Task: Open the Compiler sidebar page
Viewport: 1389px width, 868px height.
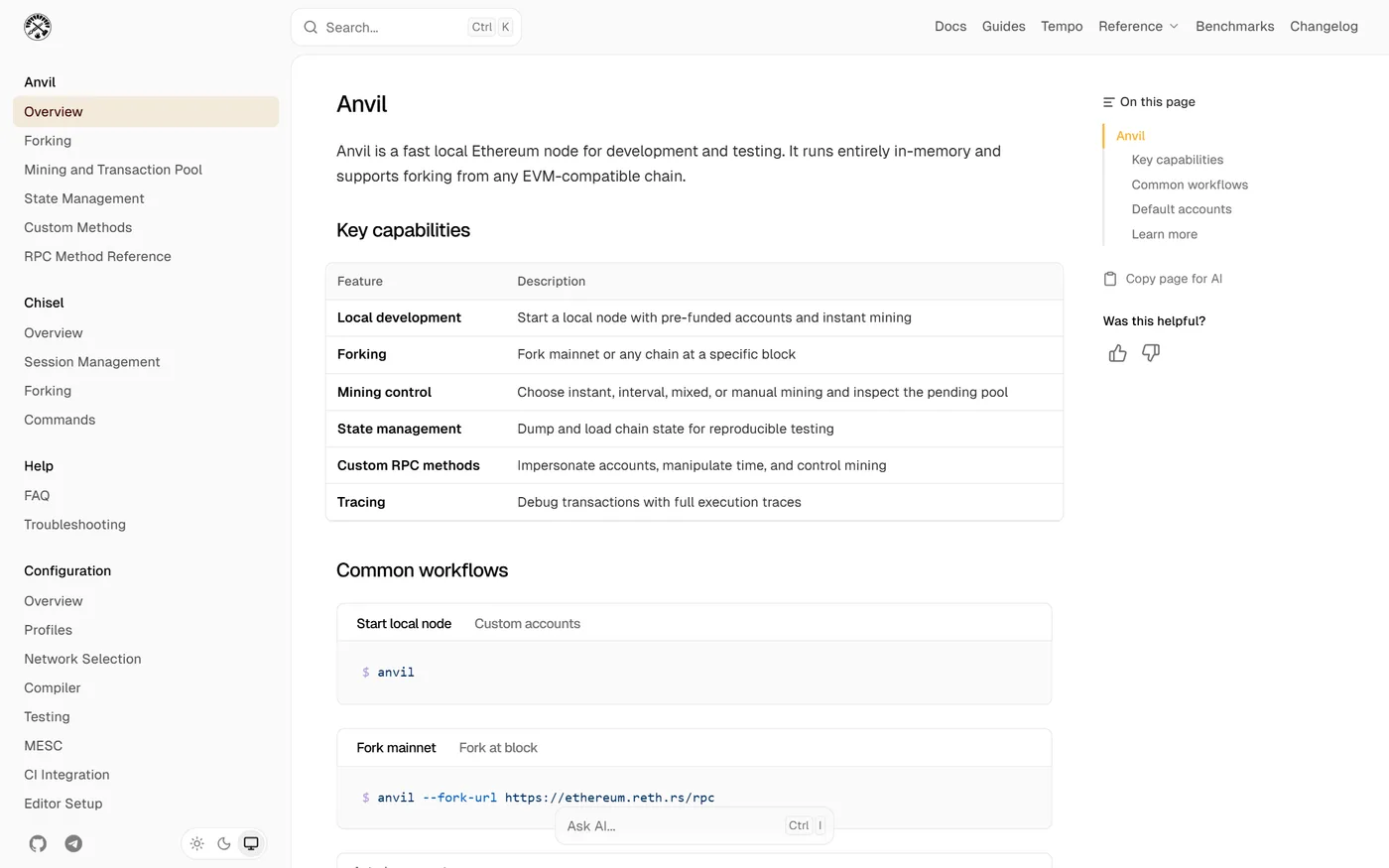Action: (x=146, y=687)
